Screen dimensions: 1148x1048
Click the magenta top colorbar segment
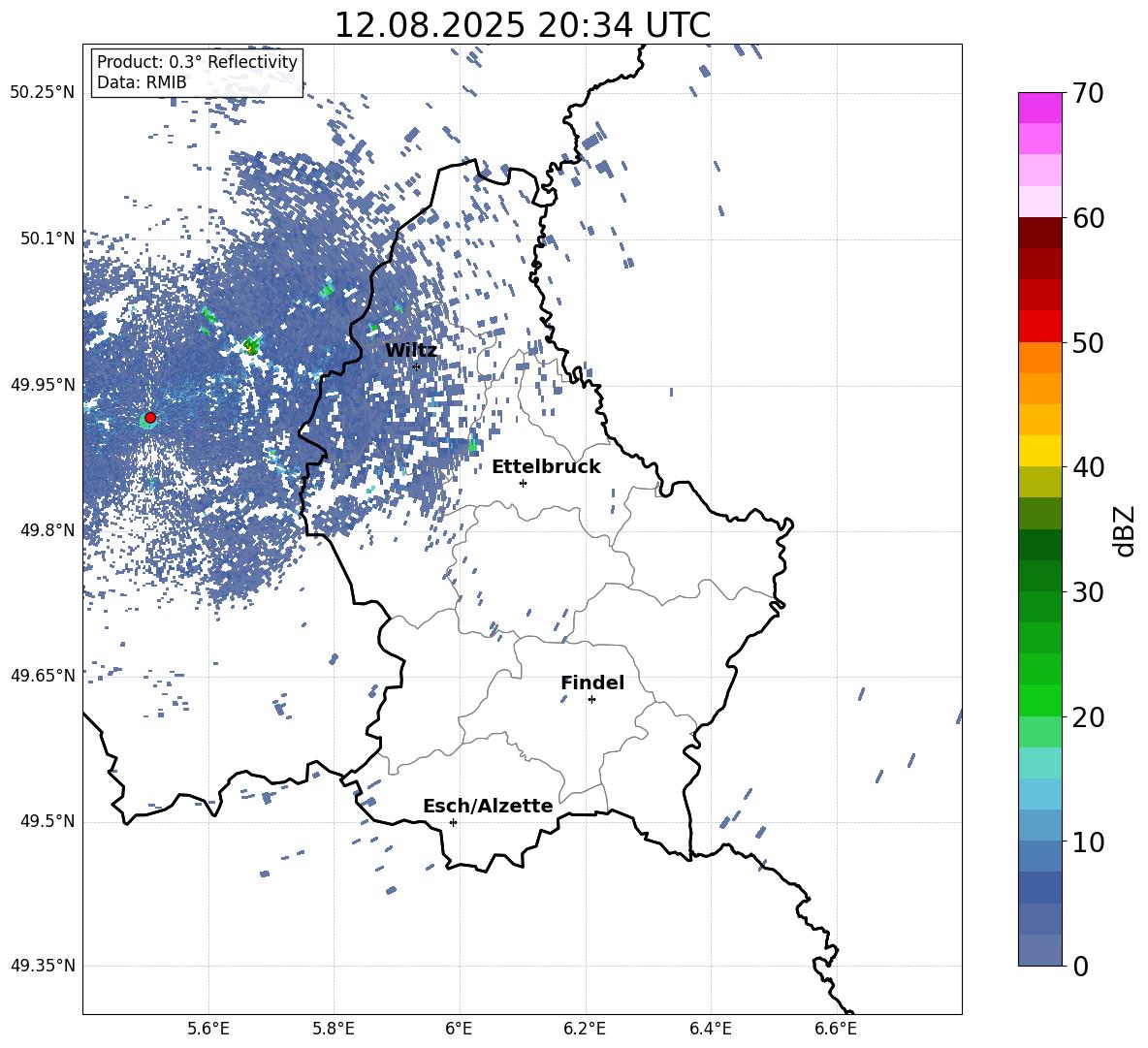point(1039,109)
